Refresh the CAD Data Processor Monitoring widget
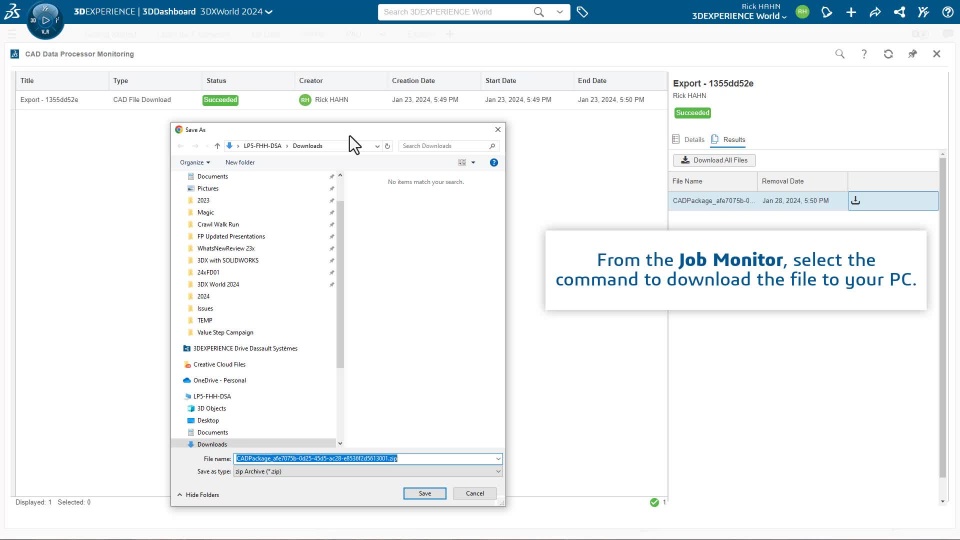This screenshot has width=960, height=540. pyautogui.click(x=888, y=54)
